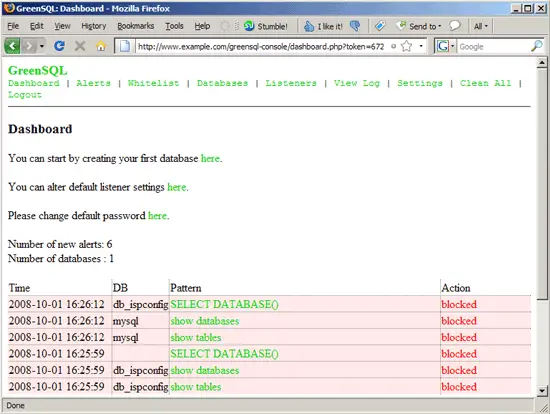
Task: Open the Whitelist navigation link
Action: point(153,83)
